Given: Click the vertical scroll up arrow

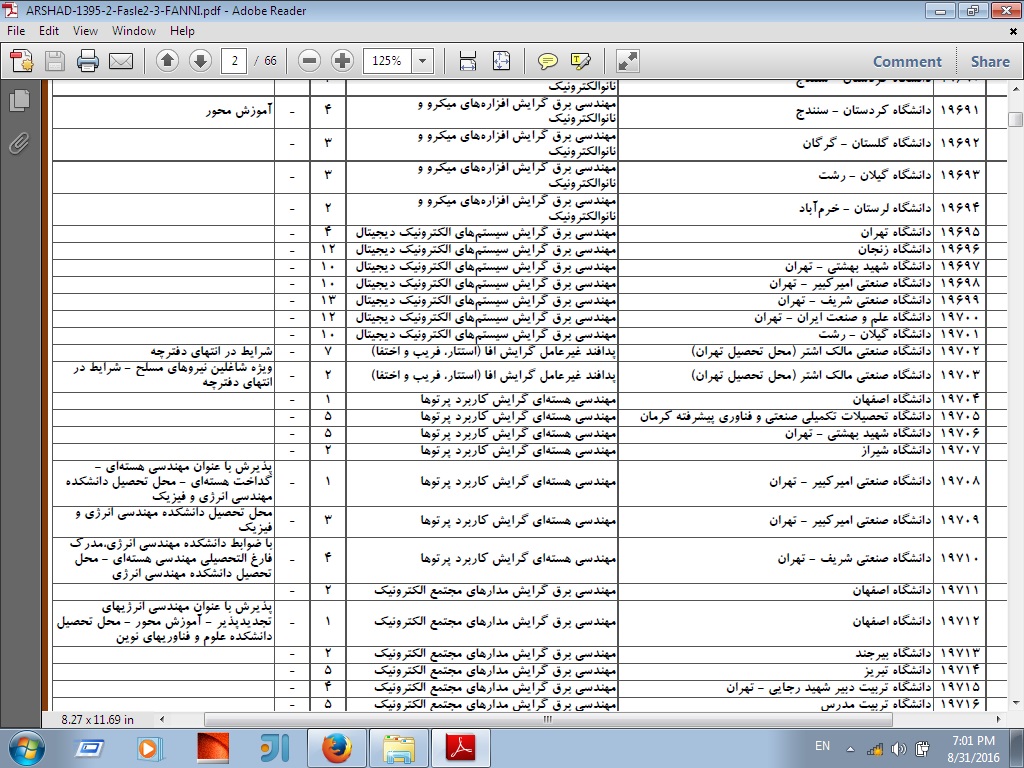Looking at the screenshot, I should point(1016,89).
